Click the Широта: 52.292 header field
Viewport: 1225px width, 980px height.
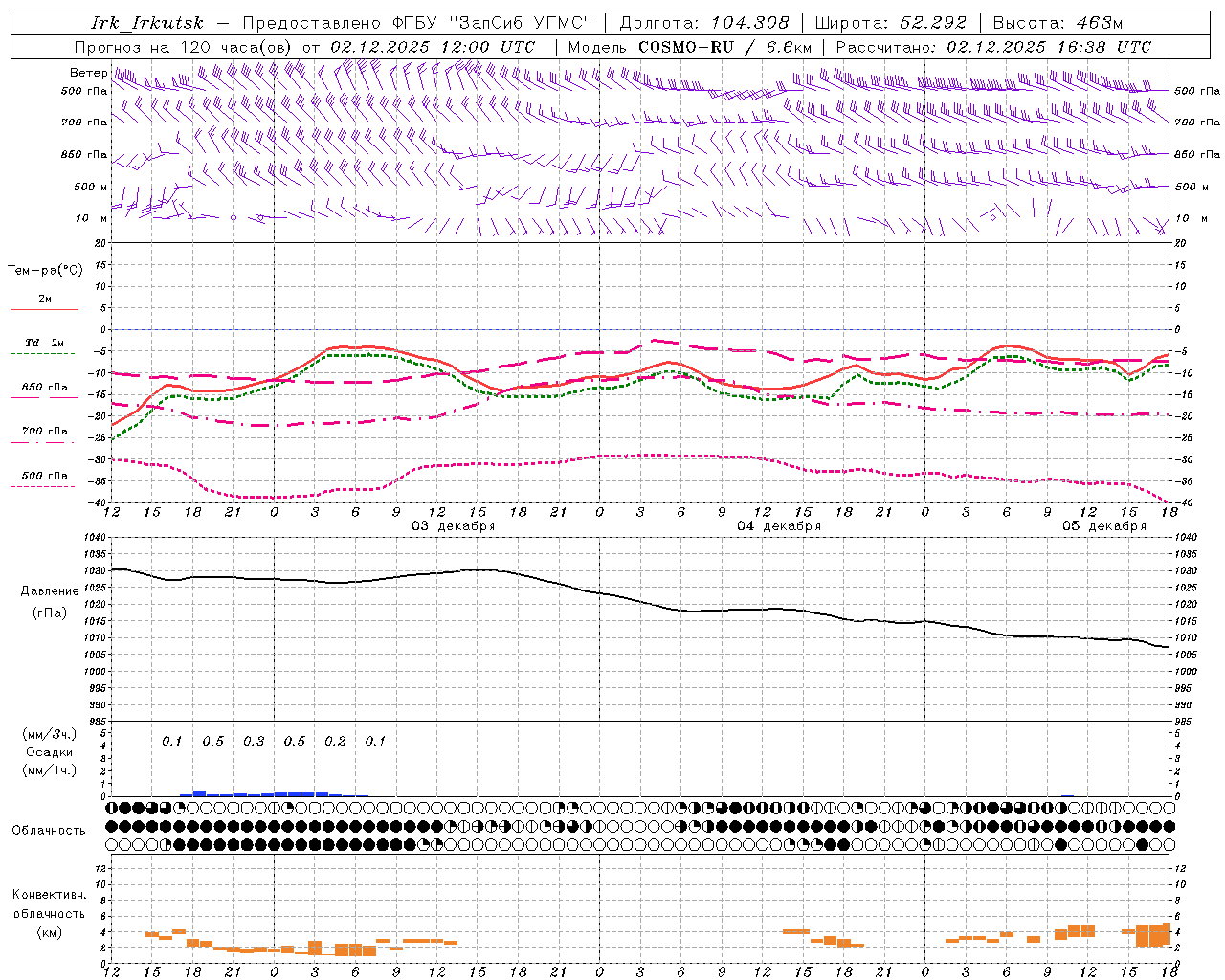(x=891, y=23)
